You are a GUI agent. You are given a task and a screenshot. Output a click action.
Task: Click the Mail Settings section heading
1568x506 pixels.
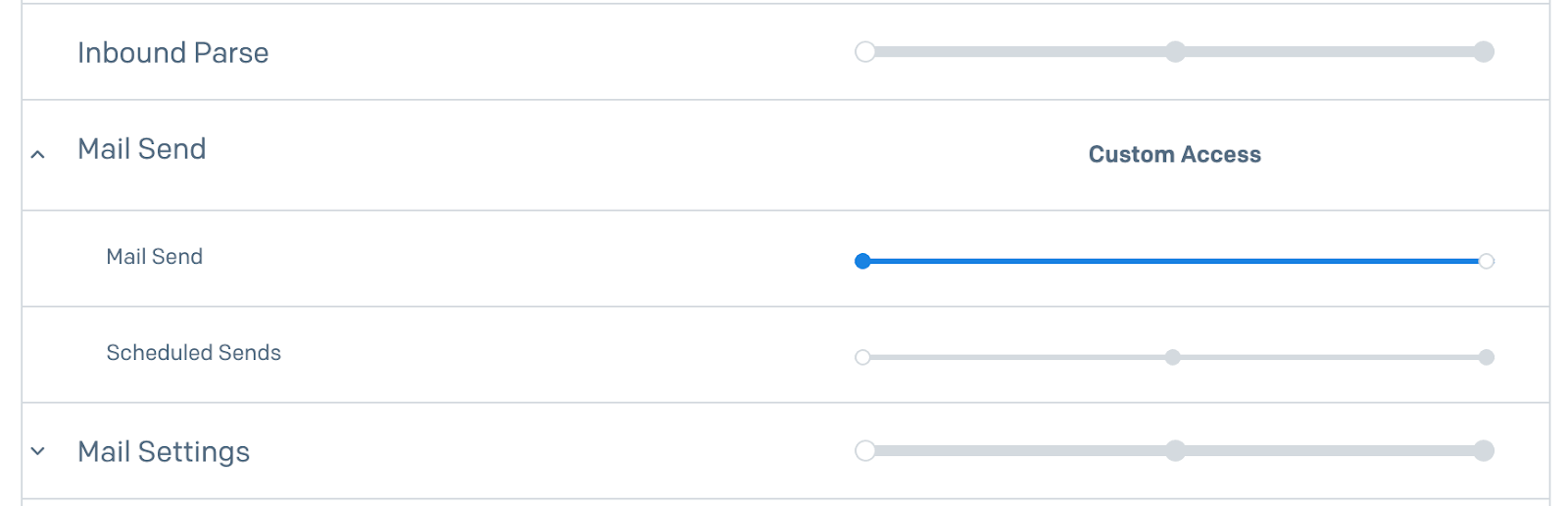click(164, 452)
